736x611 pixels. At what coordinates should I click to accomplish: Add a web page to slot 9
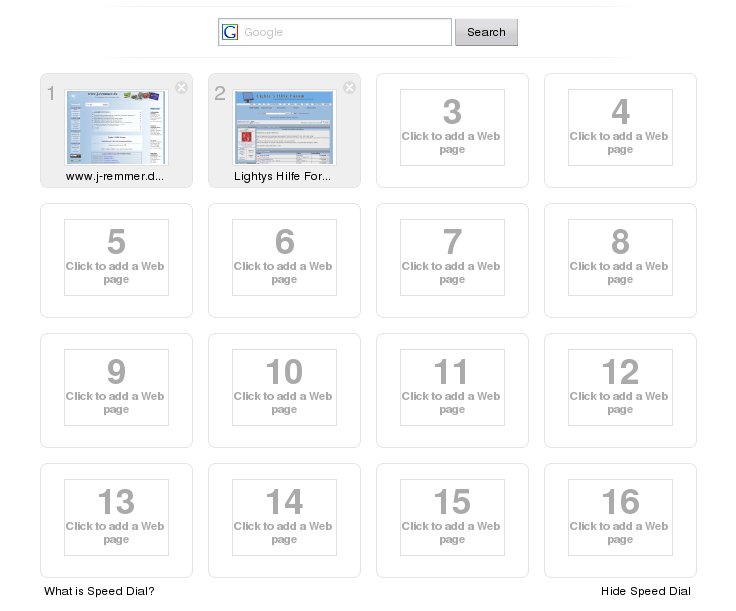pyautogui.click(x=116, y=390)
